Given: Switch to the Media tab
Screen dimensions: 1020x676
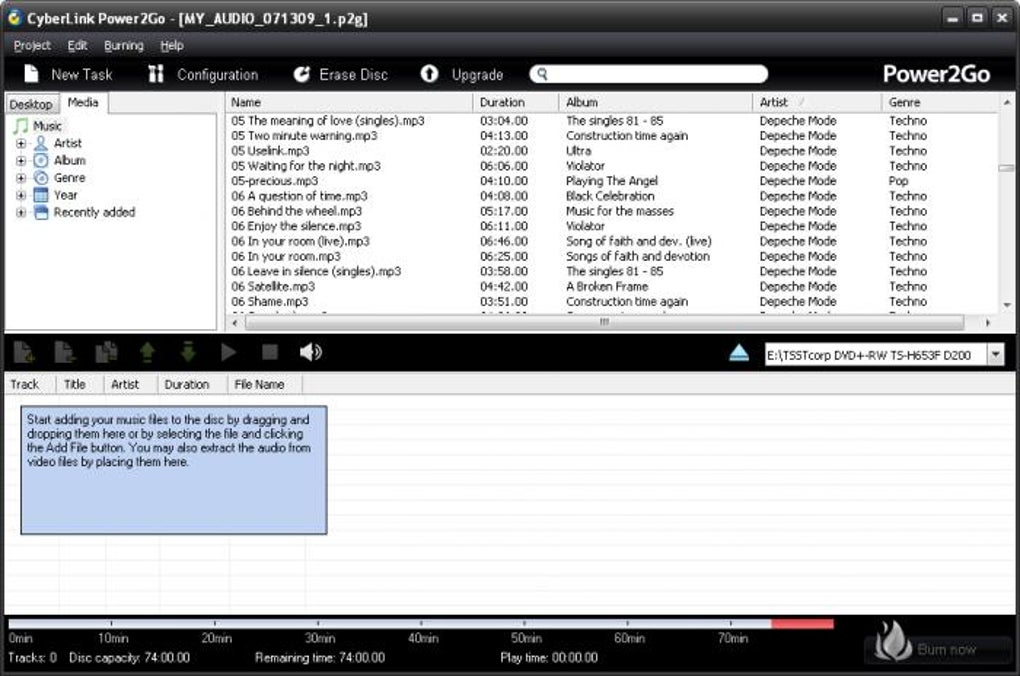Looking at the screenshot, I should (83, 102).
